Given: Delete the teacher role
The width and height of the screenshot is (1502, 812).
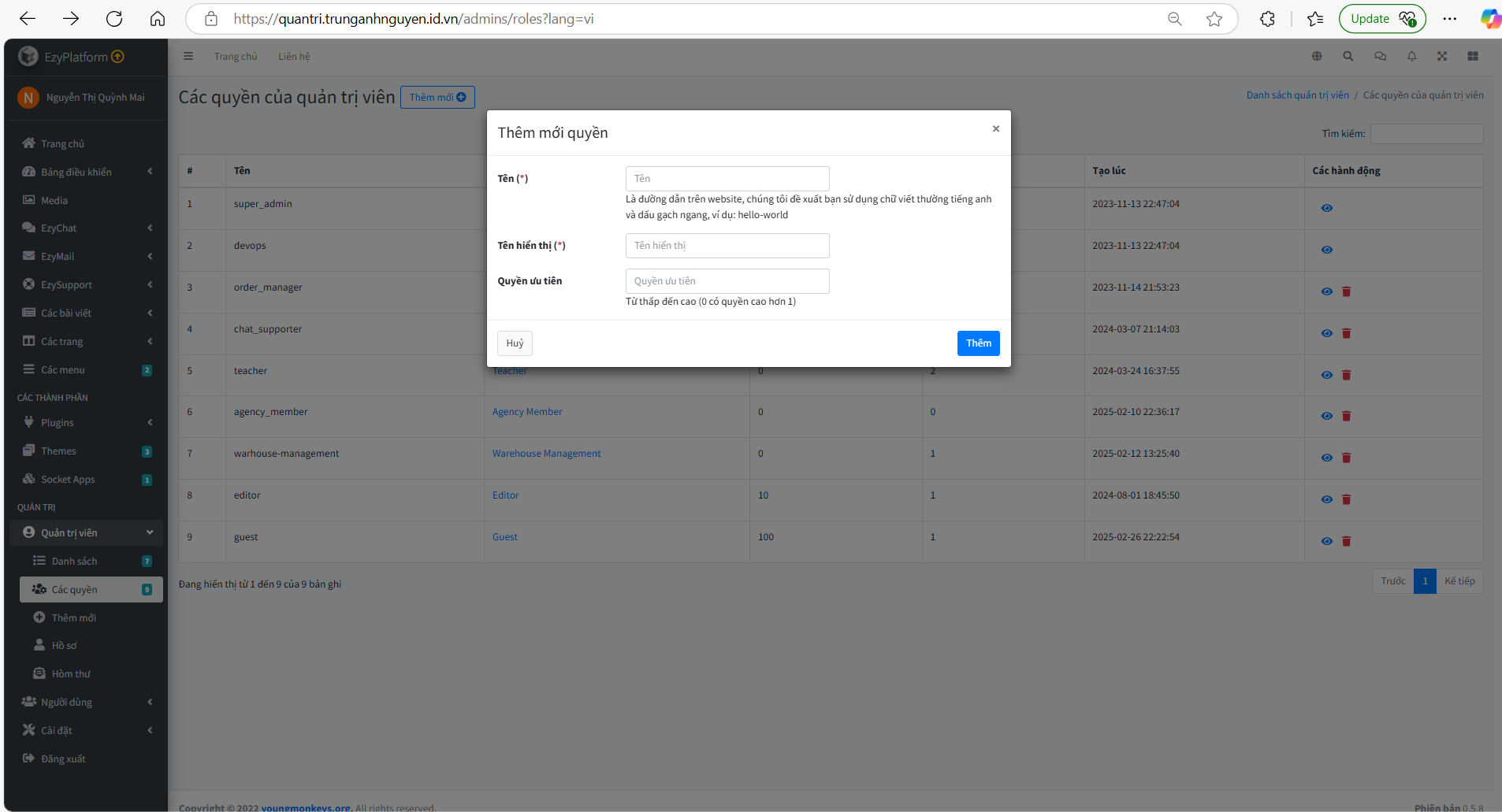Looking at the screenshot, I should click(x=1347, y=375).
